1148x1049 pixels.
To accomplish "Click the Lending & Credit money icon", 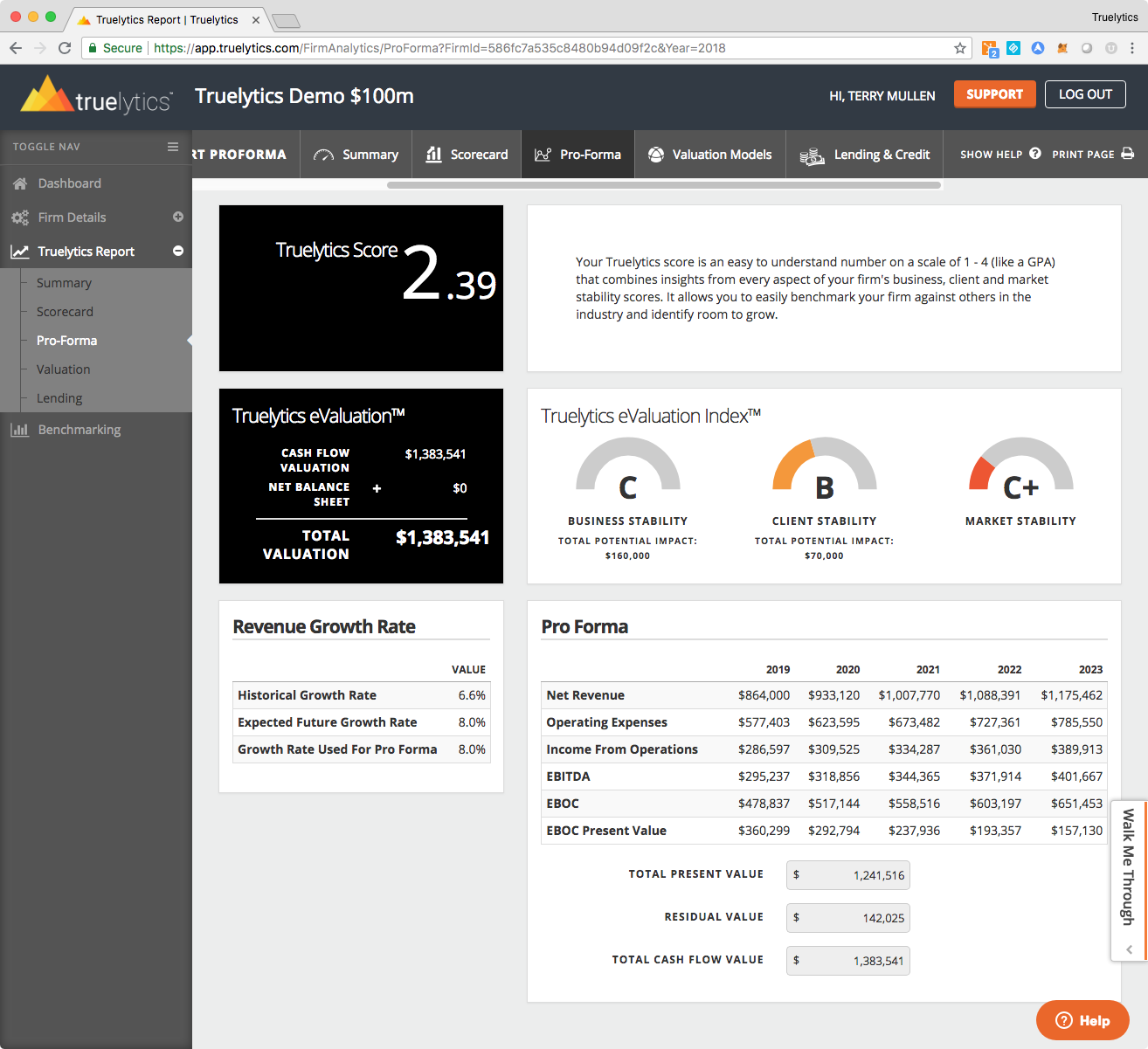I will coord(813,155).
